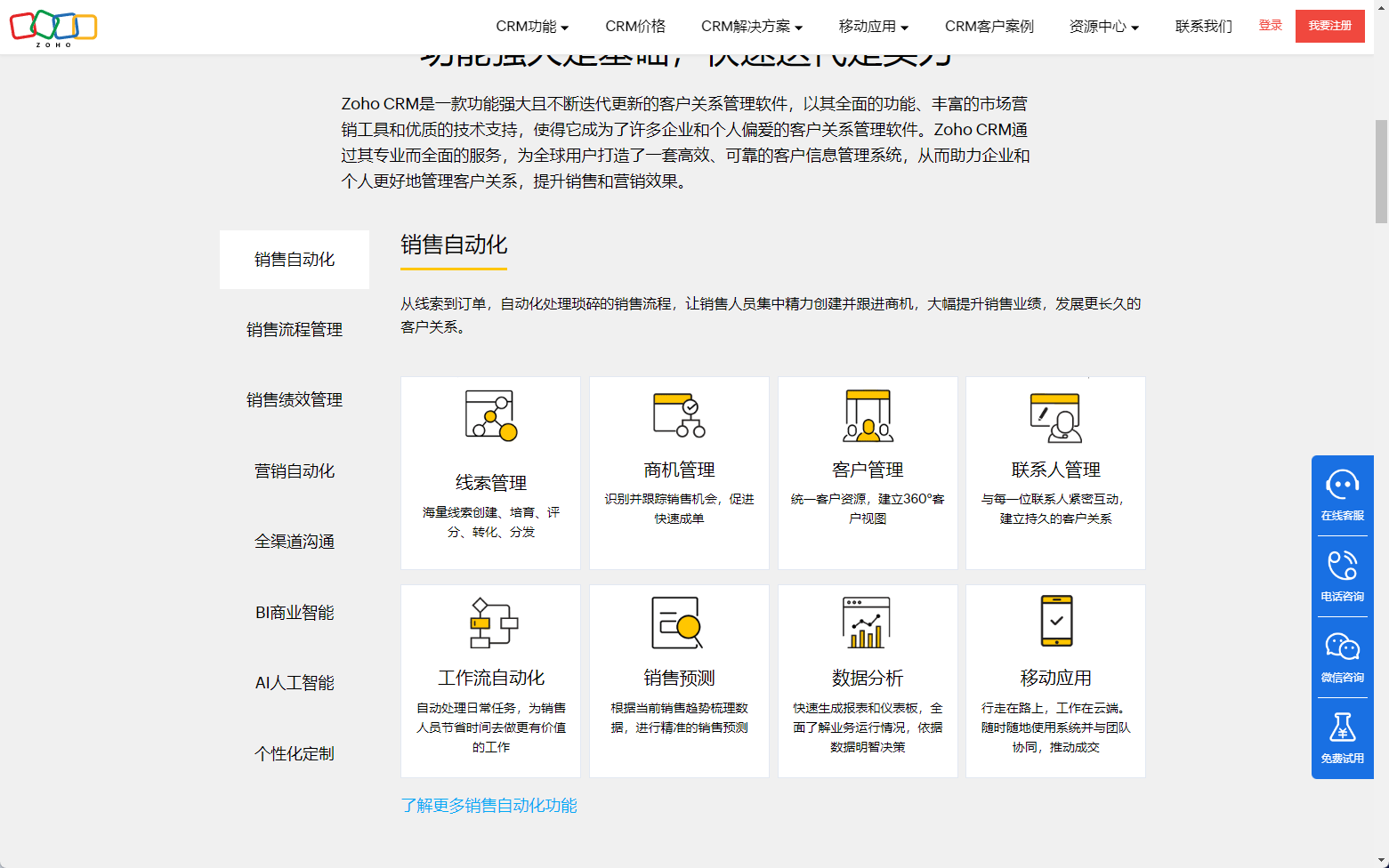The width and height of the screenshot is (1389, 868).
Task: Select the 销售流程管理 side tab
Action: coord(295,330)
